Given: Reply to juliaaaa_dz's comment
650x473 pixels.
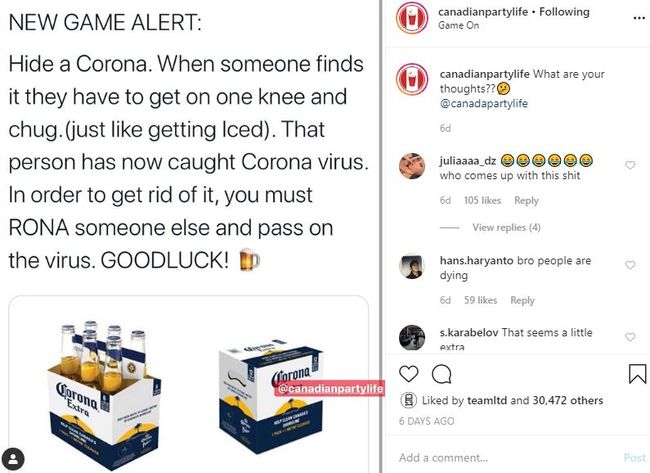Looking at the screenshot, I should click(x=526, y=200).
